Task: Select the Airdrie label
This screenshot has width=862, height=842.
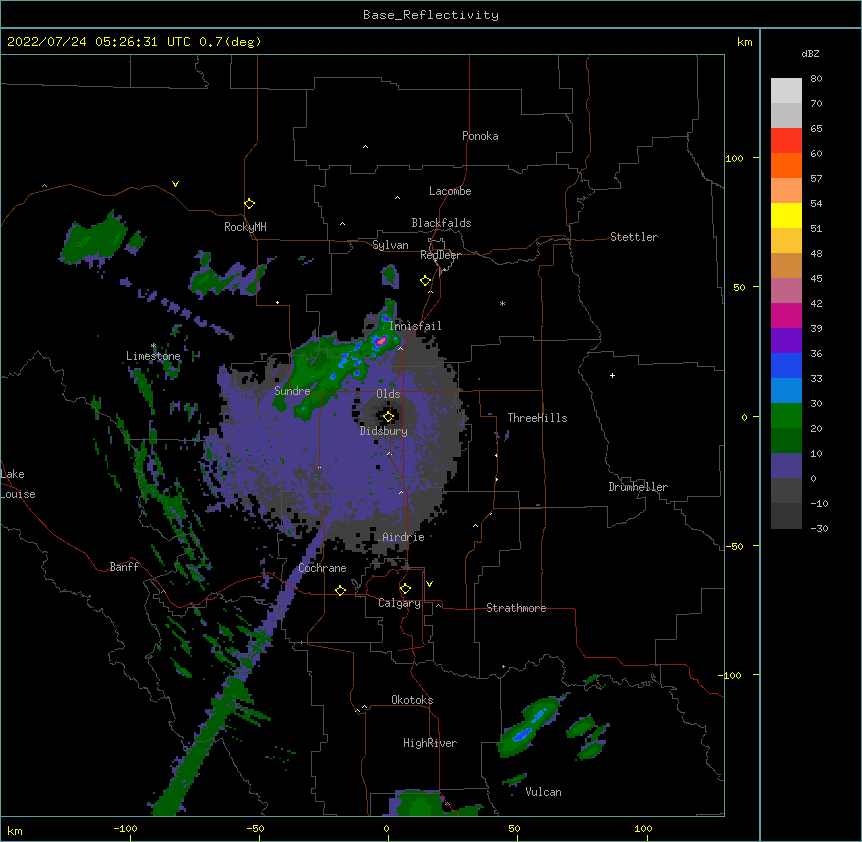Action: [x=404, y=537]
